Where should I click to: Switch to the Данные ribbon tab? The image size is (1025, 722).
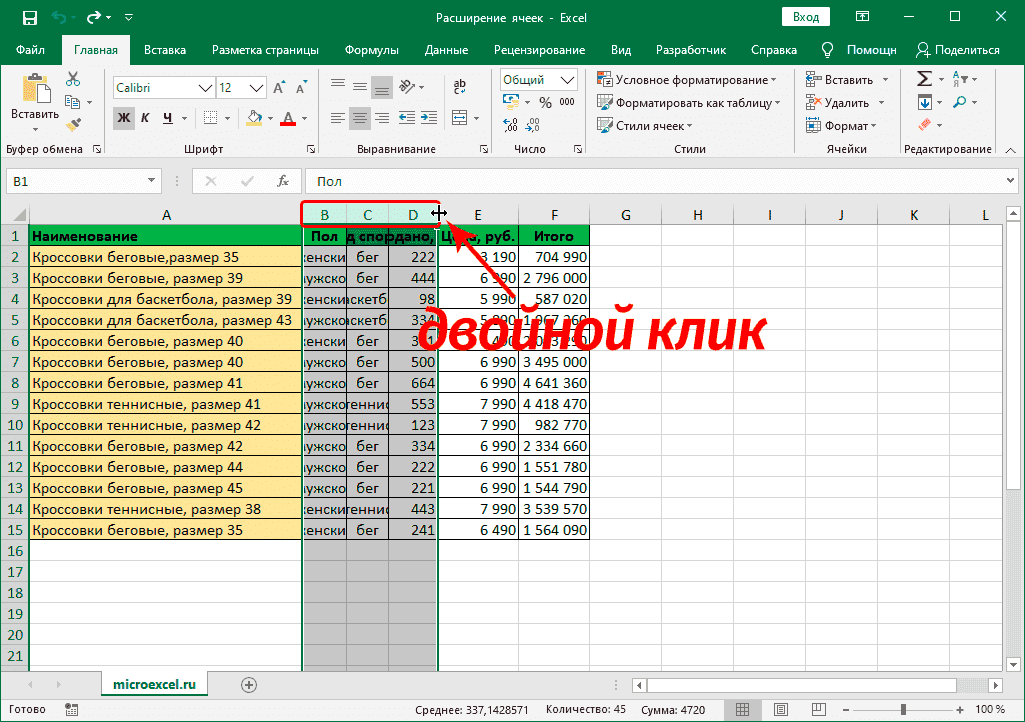446,49
